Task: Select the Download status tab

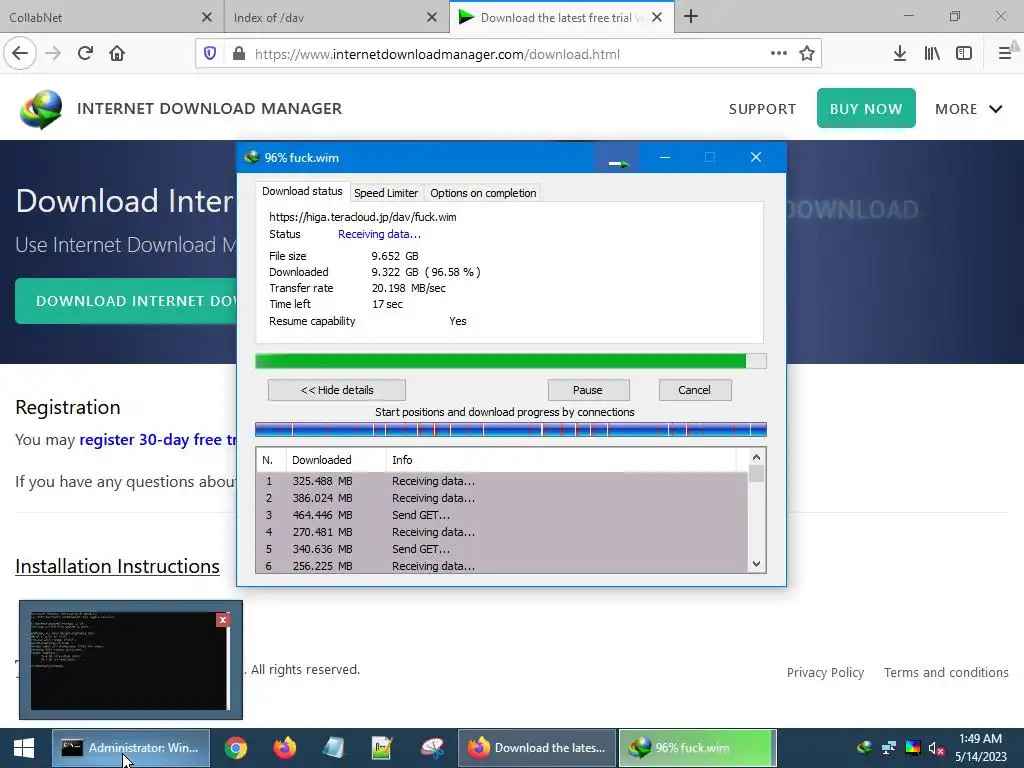Action: pyautogui.click(x=302, y=191)
